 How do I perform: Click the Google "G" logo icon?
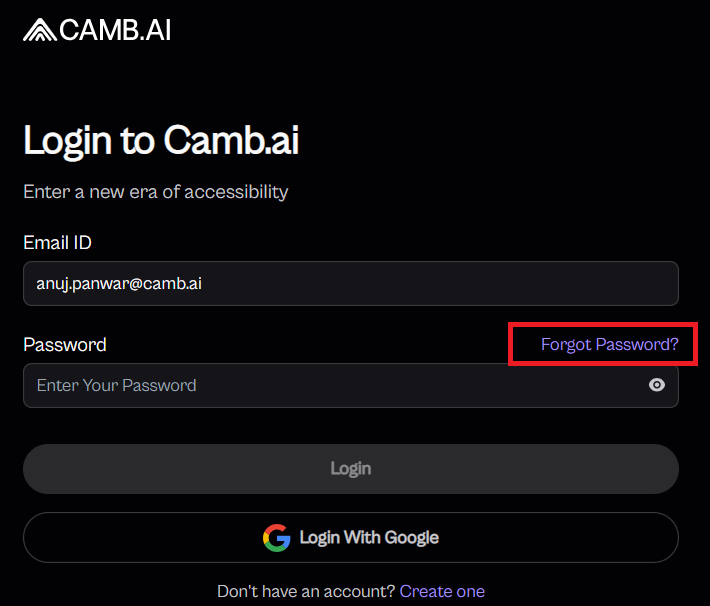click(277, 538)
